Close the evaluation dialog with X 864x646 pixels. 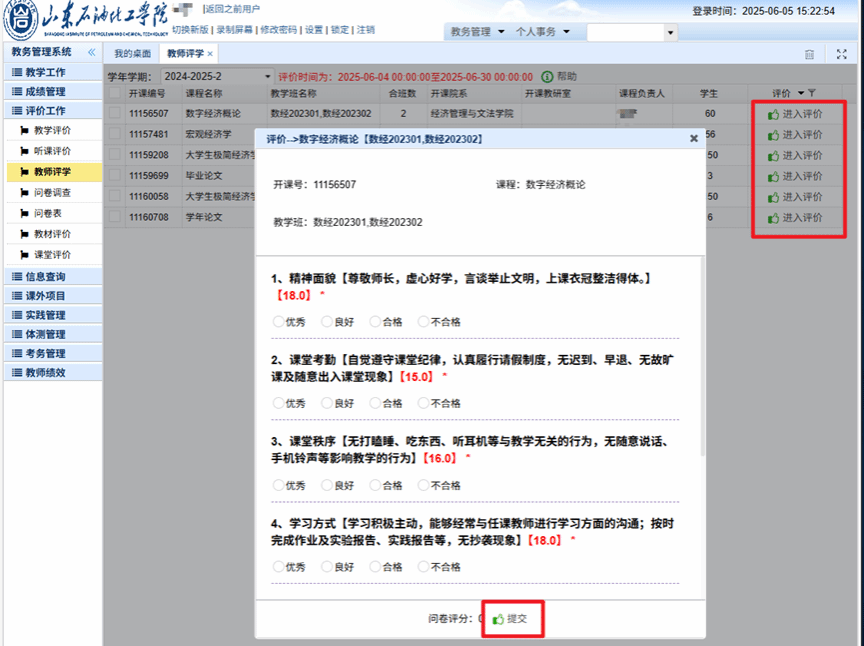coord(694,138)
